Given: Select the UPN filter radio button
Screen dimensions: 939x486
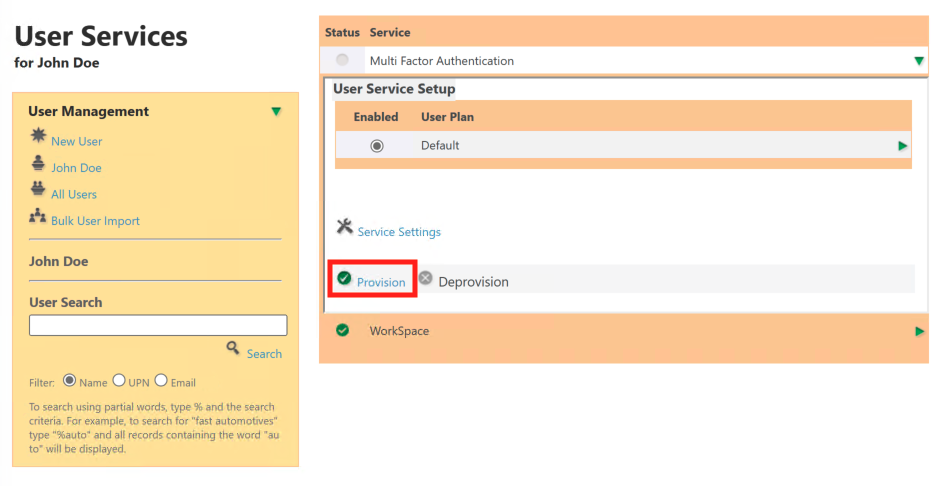Looking at the screenshot, I should click(x=119, y=380).
